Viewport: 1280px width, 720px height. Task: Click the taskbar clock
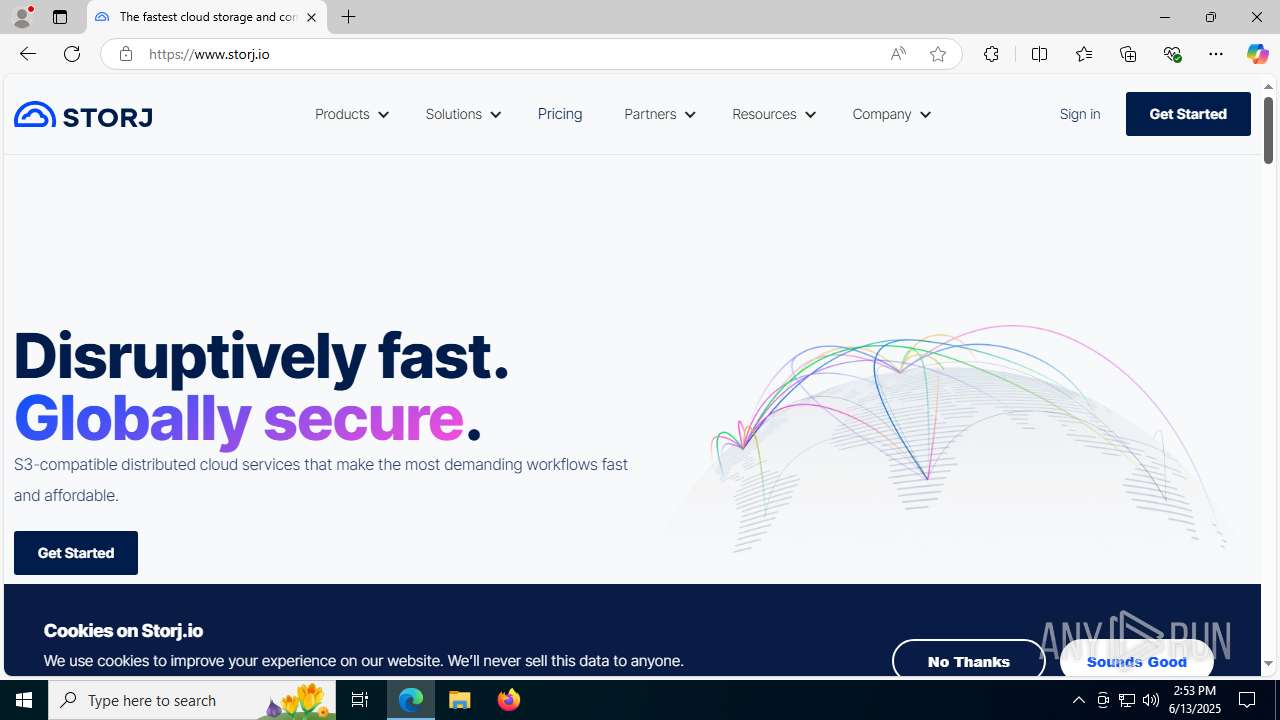tap(1194, 700)
